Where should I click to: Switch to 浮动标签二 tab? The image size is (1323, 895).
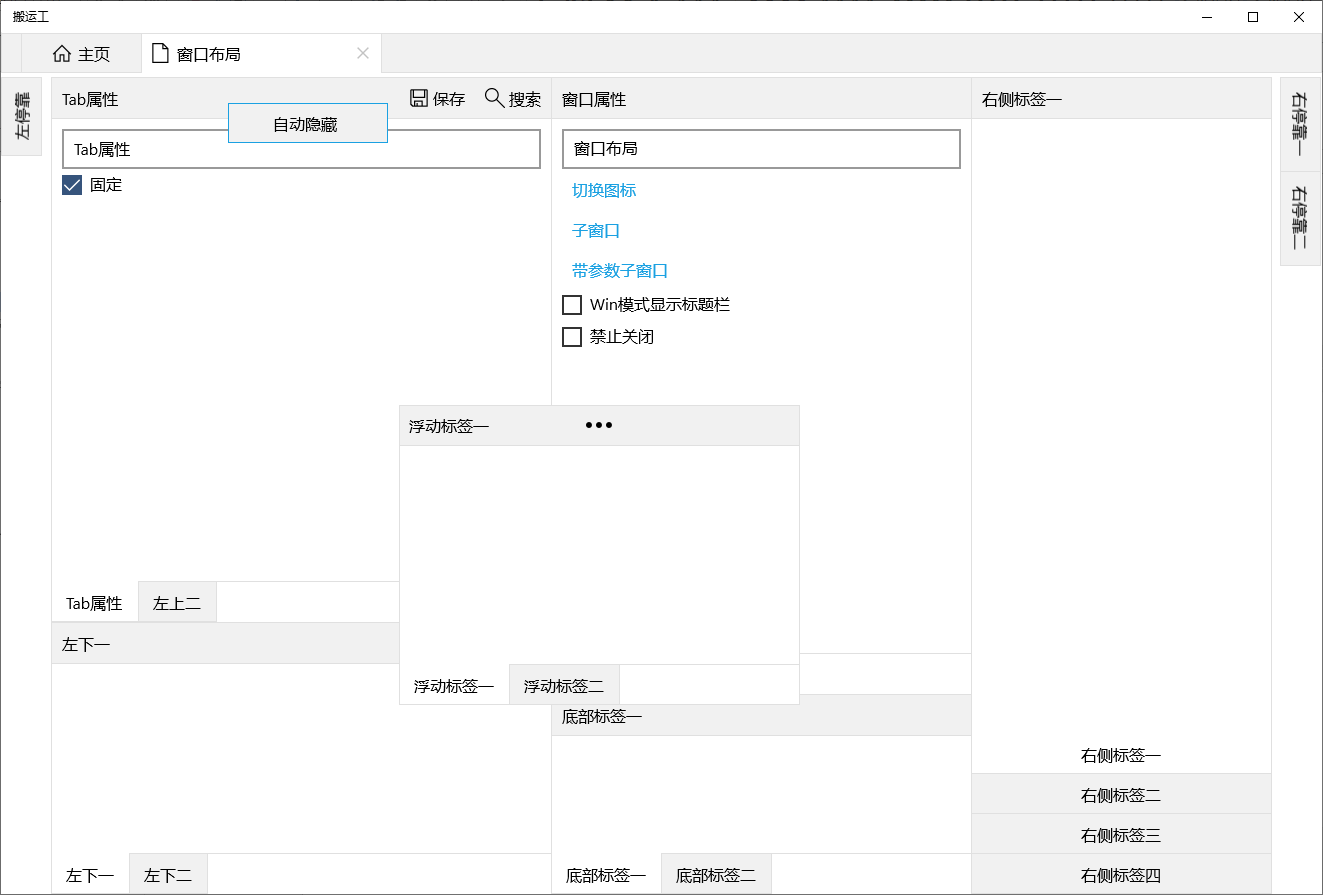pos(564,686)
